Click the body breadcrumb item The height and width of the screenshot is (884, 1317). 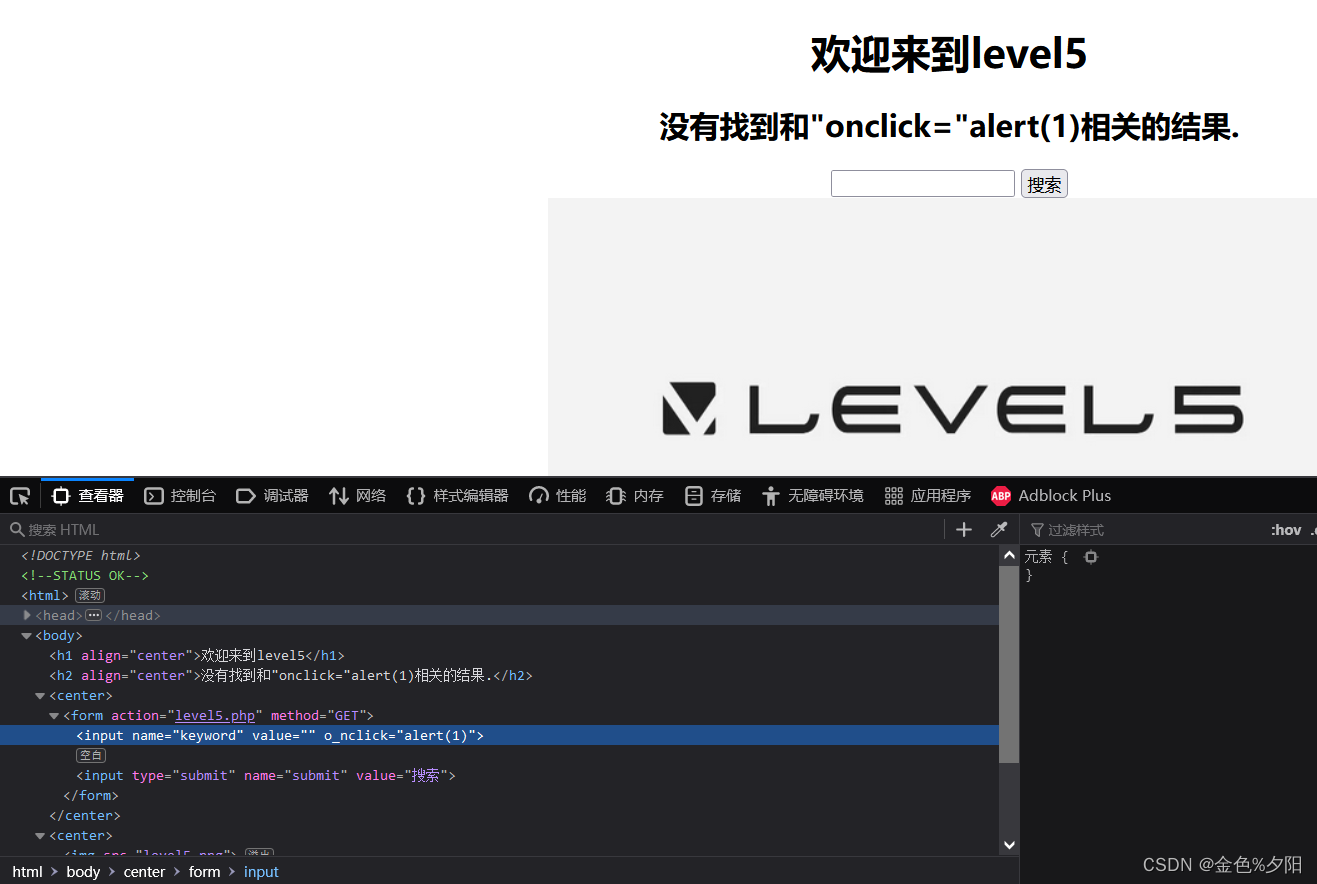(x=83, y=872)
